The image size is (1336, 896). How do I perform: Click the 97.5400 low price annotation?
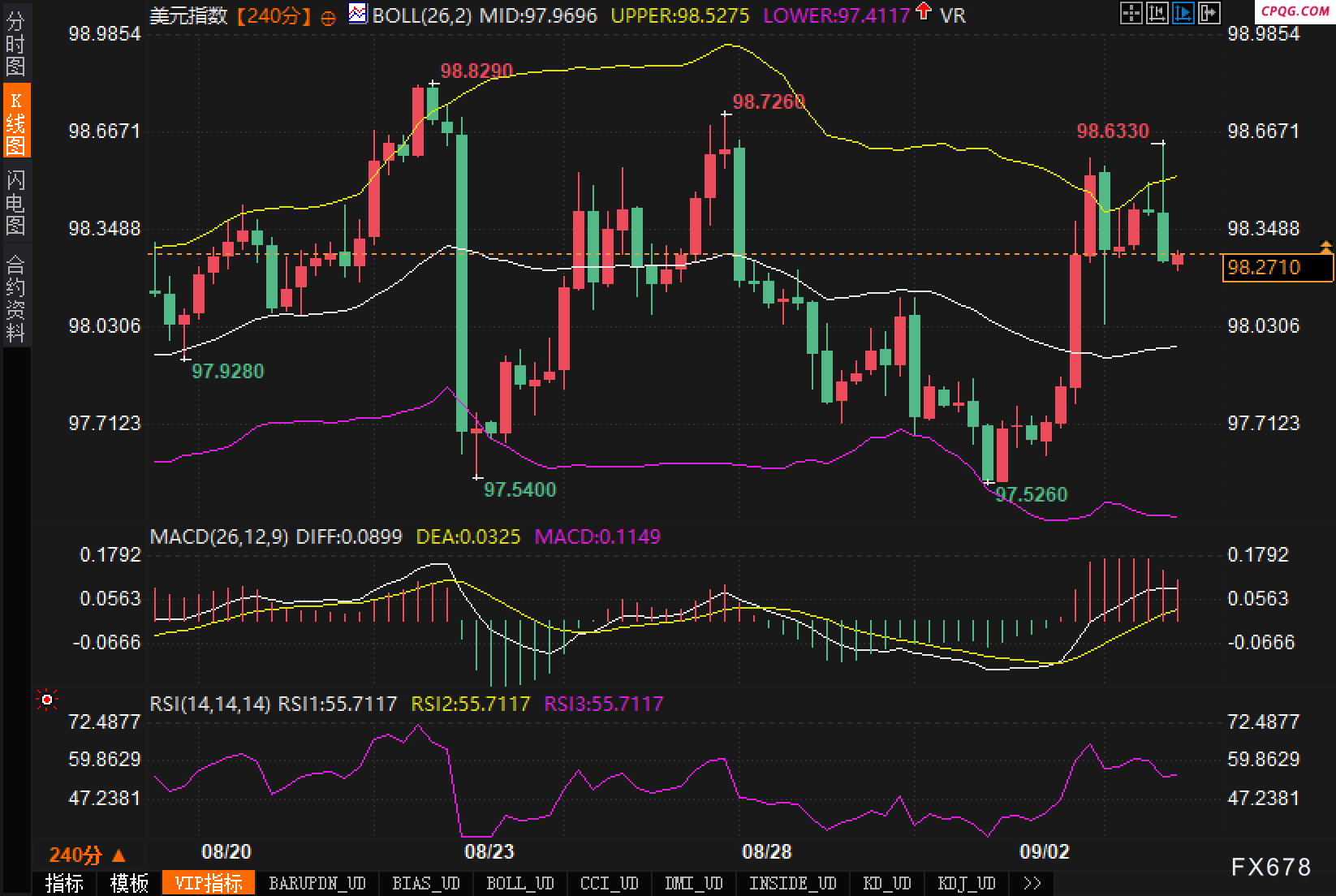tap(520, 489)
